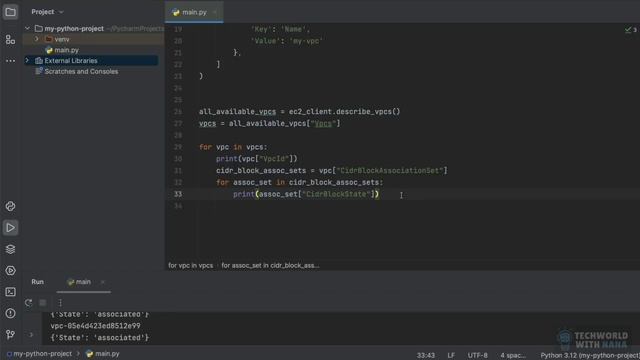Collapse the my-python-project folder
Screen dimensions: 640x360
click(x=27, y=29)
